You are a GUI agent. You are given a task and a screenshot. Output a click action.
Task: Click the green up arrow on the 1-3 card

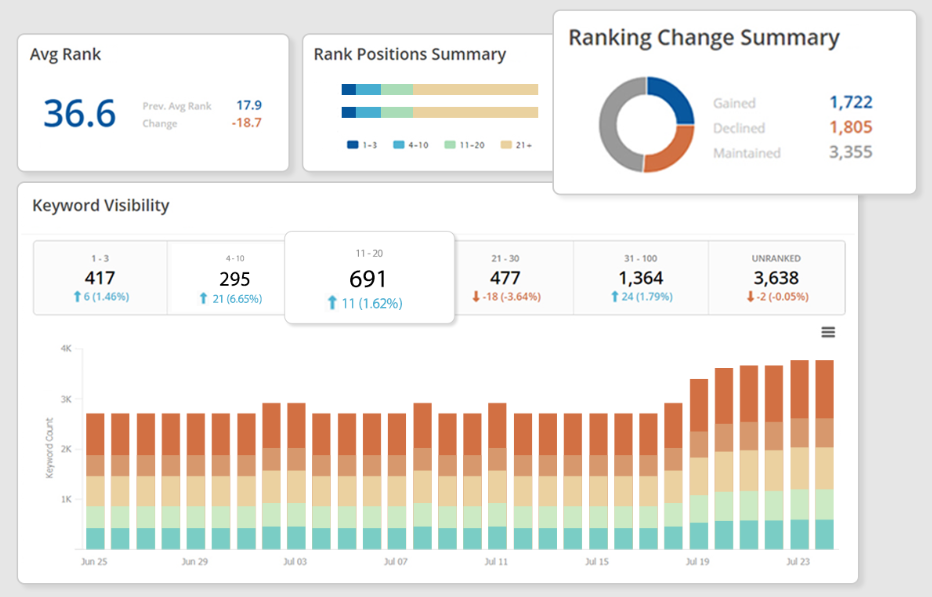[x=77, y=296]
